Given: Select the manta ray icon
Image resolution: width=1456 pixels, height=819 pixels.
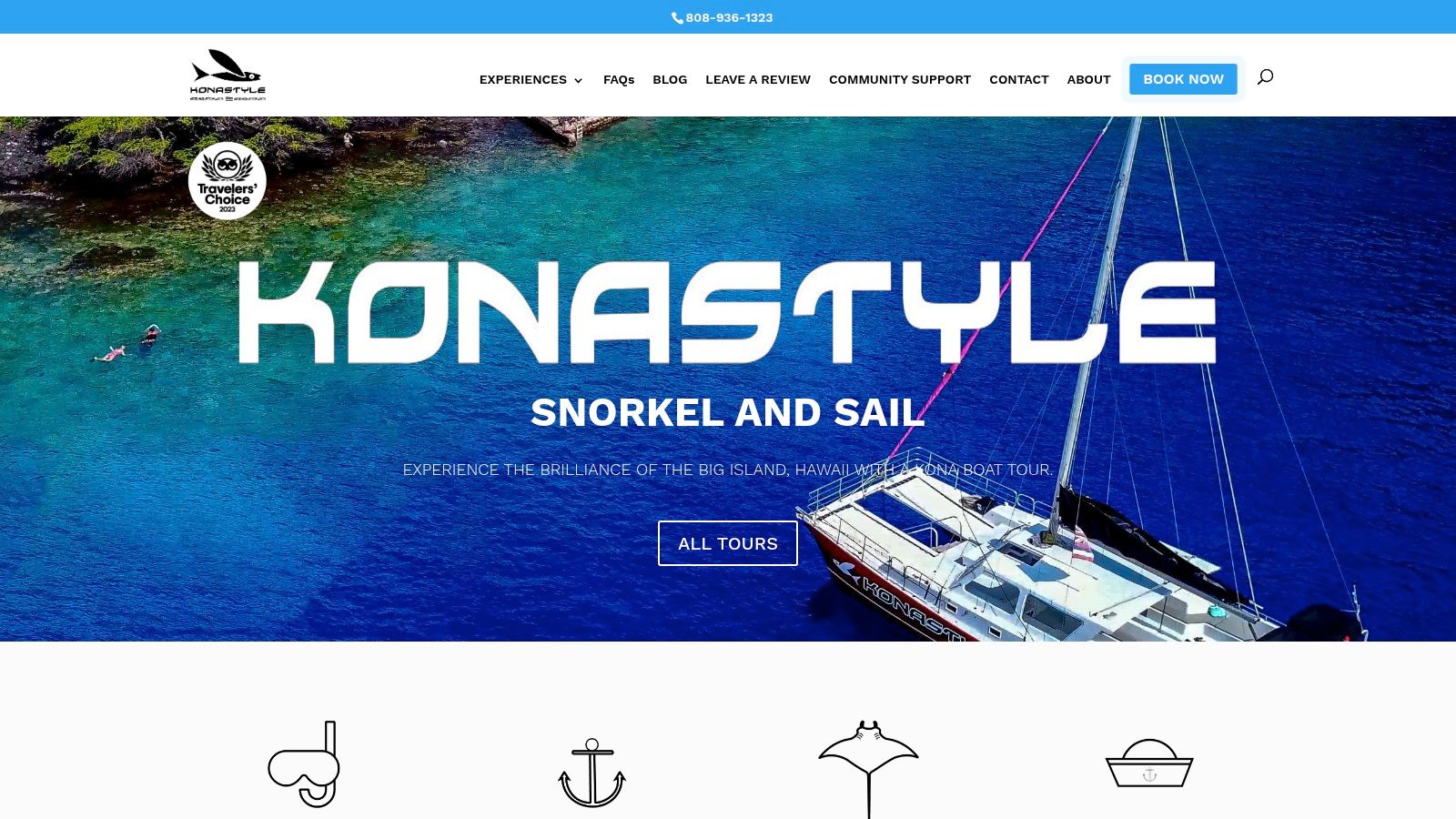Looking at the screenshot, I should pos(868,770).
